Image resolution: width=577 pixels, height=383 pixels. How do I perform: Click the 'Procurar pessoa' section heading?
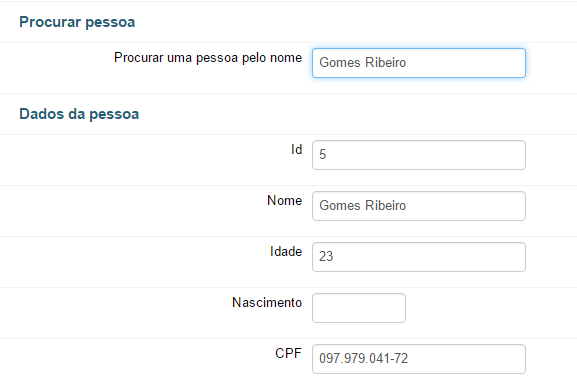(77, 22)
